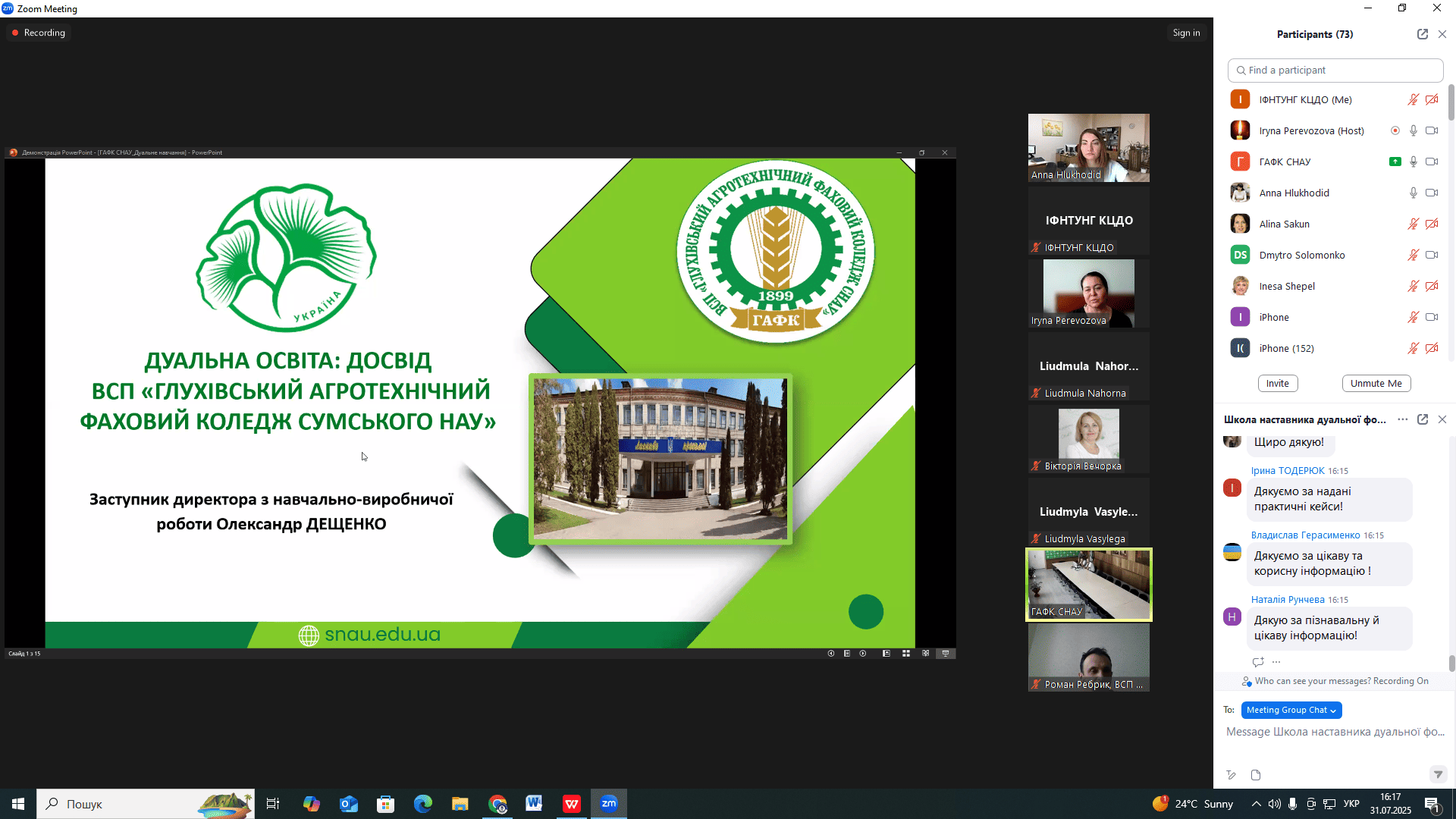Image resolution: width=1456 pixels, height=819 pixels.
Task: Close the chat panel
Action: pyautogui.click(x=1442, y=419)
